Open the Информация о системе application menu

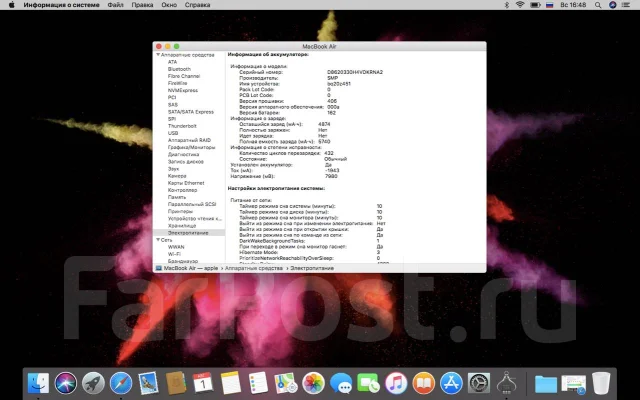tap(62, 5)
